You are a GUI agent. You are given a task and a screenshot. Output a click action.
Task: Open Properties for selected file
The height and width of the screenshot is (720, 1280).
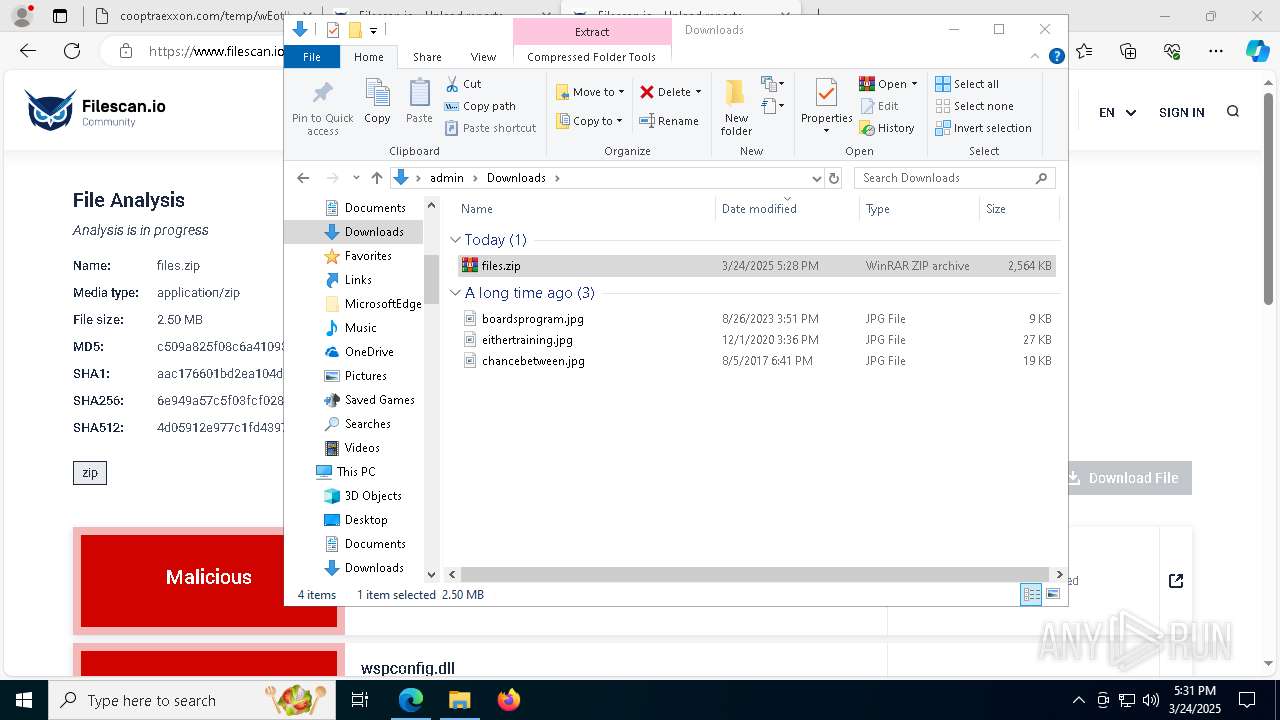click(826, 105)
